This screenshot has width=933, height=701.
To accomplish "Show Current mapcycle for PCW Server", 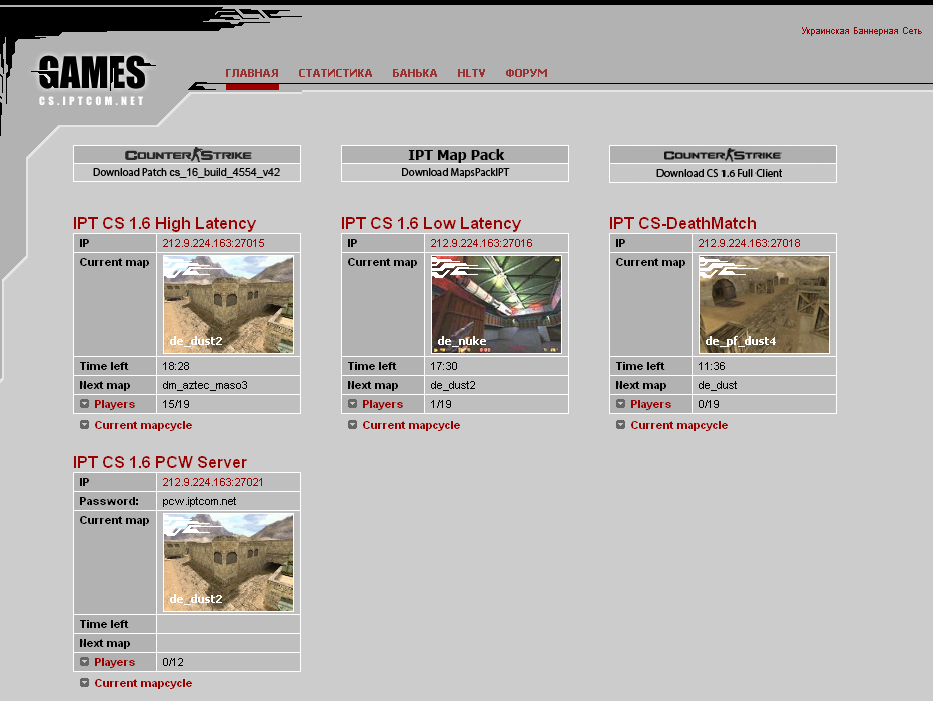I will [143, 683].
